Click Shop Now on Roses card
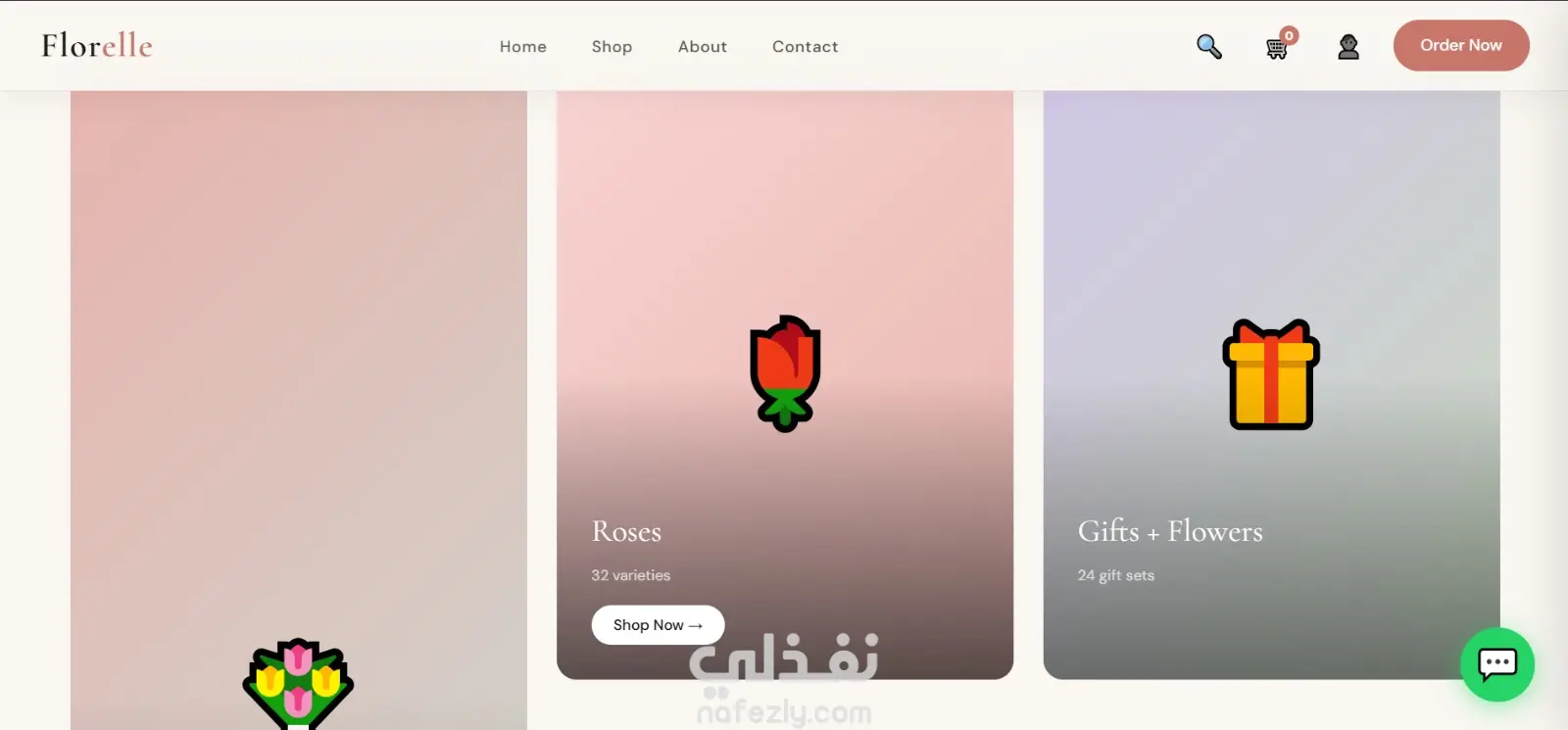This screenshot has width=1568, height=730. [x=658, y=625]
